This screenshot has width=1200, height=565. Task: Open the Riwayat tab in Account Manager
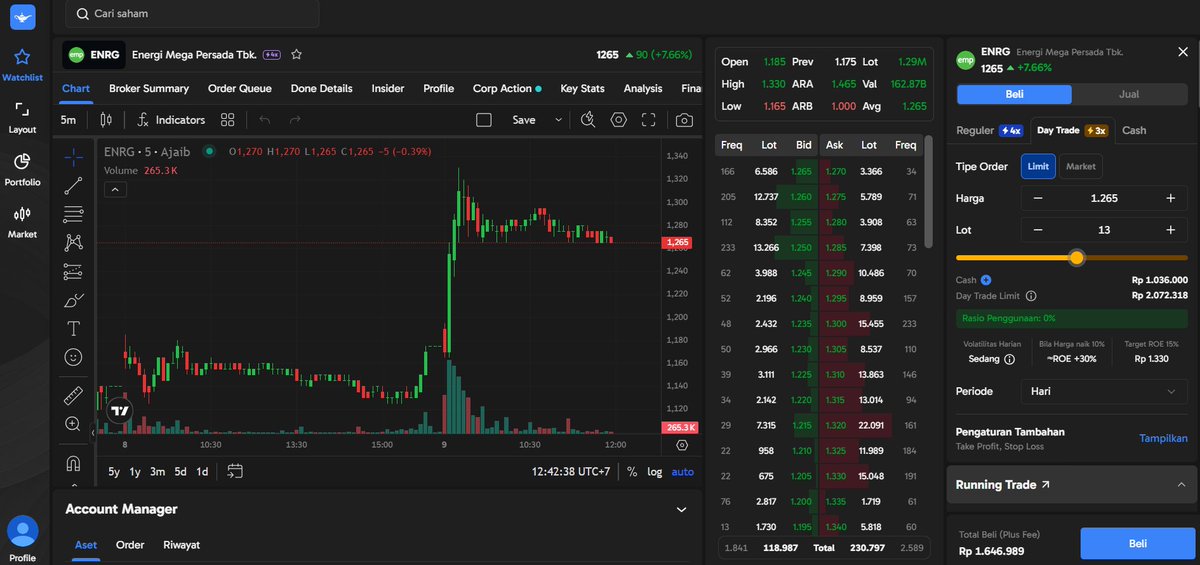tap(181, 545)
